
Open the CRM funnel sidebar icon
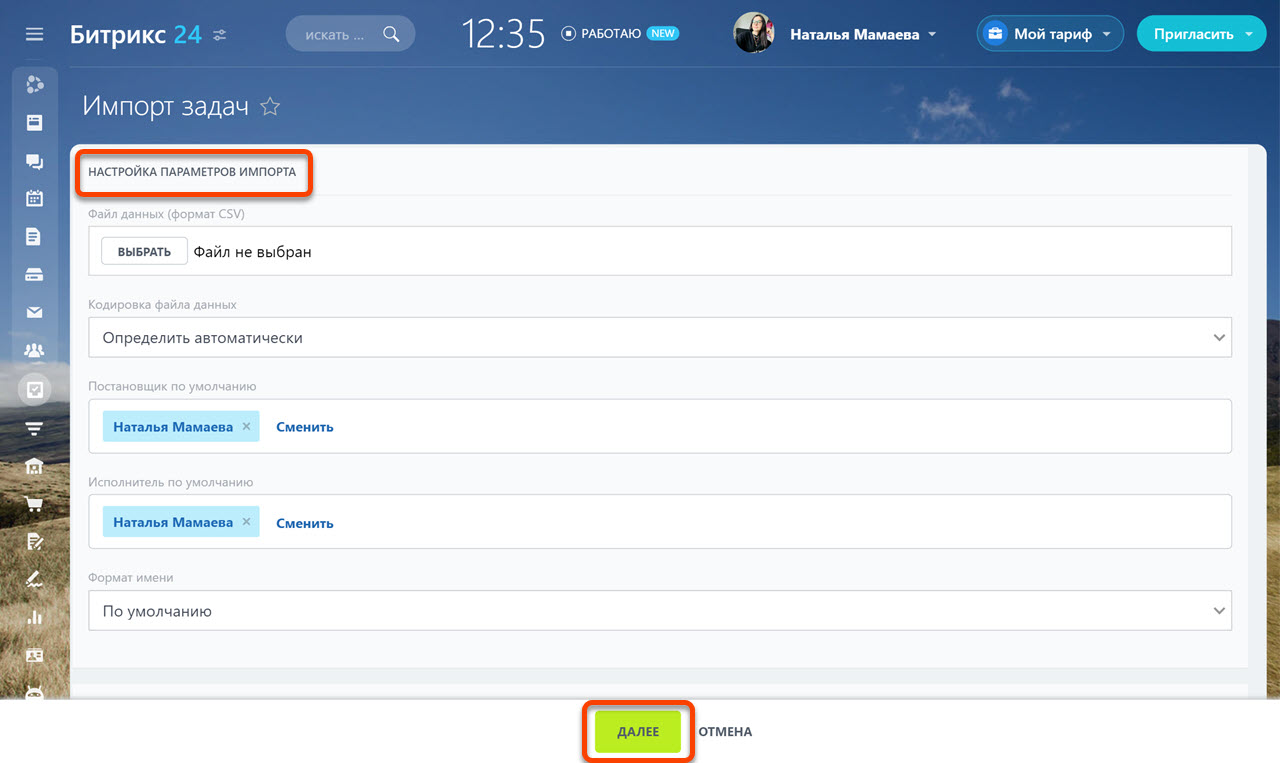[x=35, y=428]
